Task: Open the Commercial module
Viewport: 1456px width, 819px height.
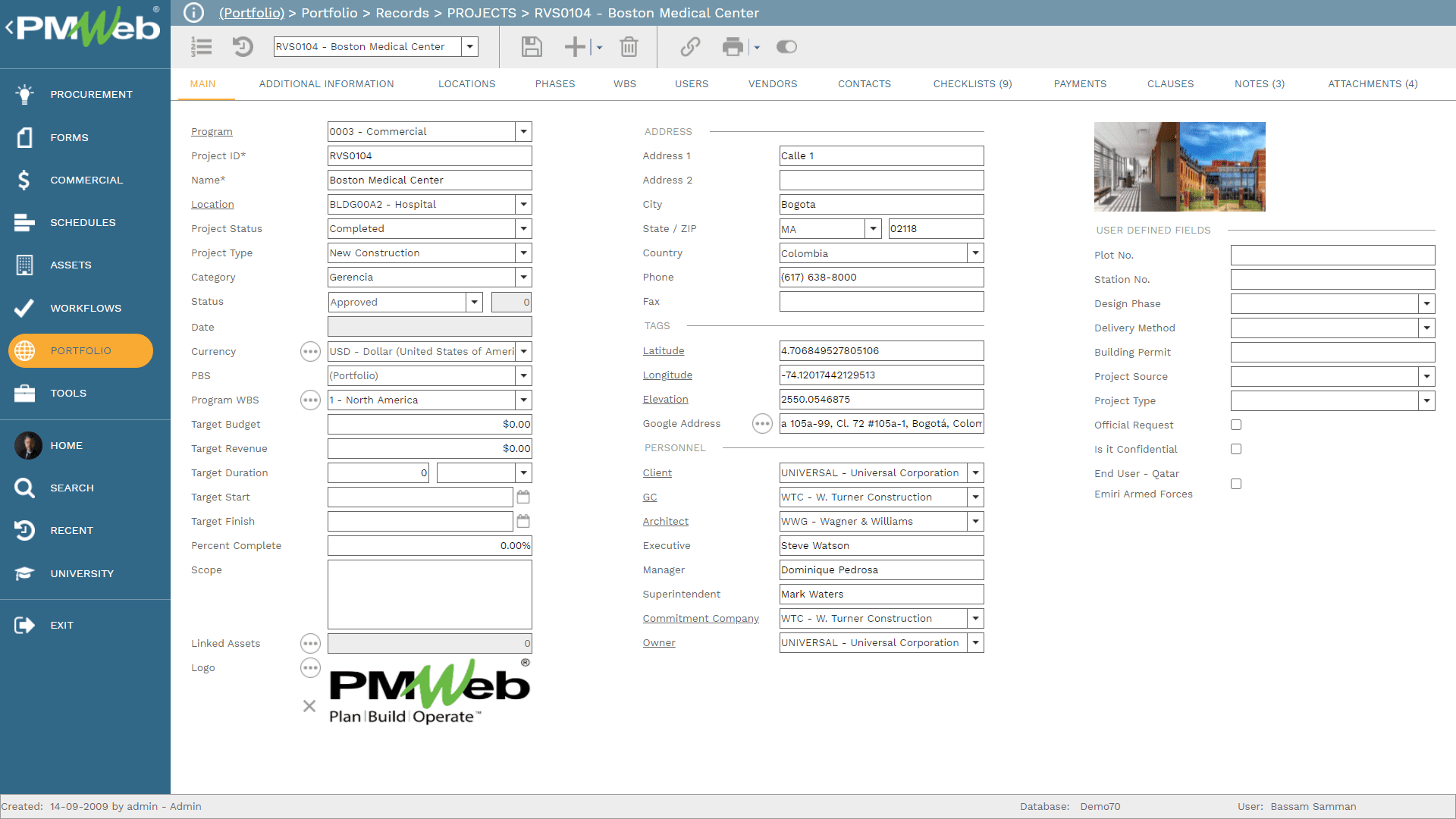Action: point(85,180)
